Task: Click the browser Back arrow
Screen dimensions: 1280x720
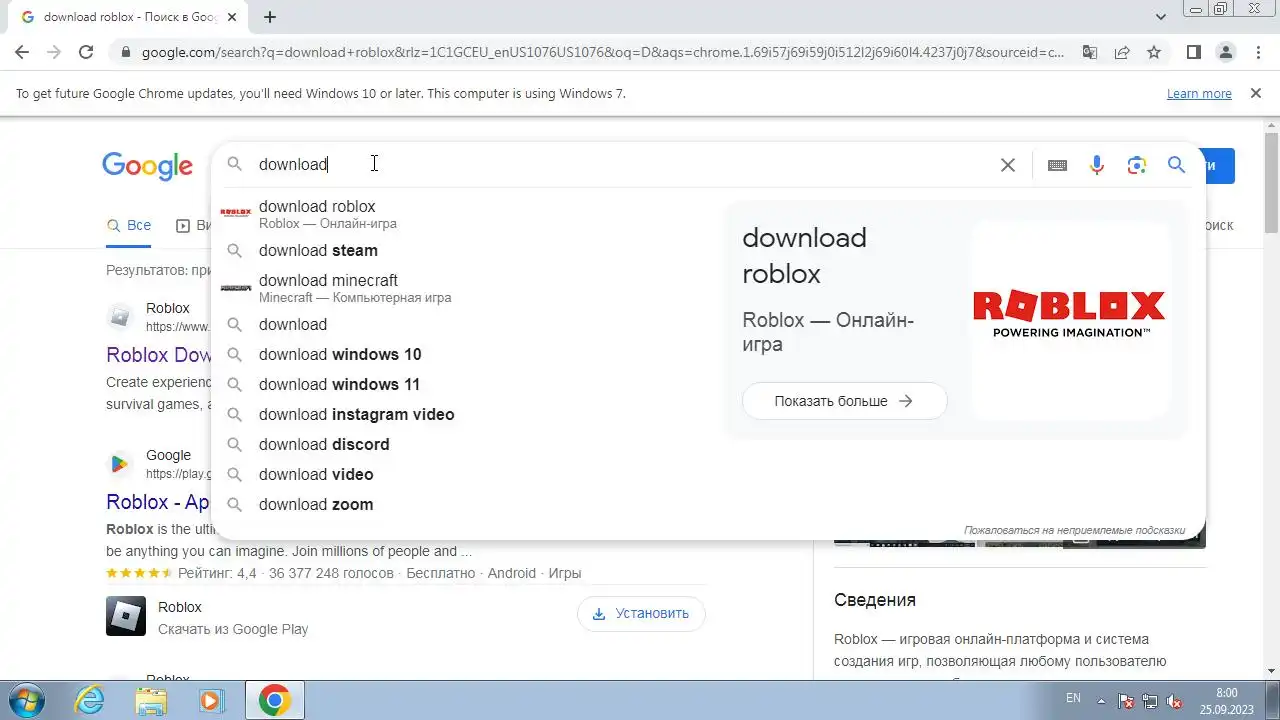Action: (x=22, y=52)
